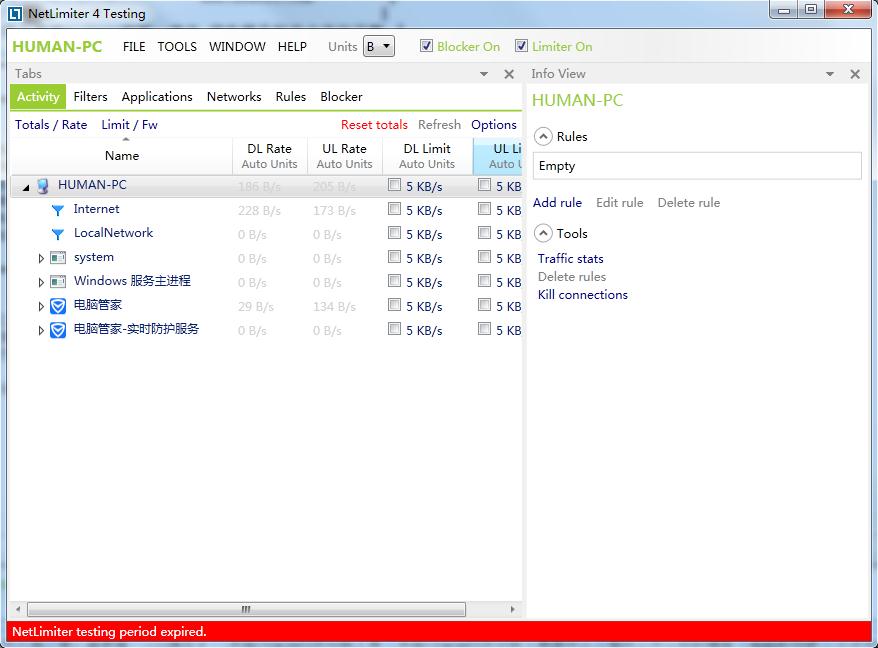
Task: Select the Empty rules list box
Action: point(697,166)
